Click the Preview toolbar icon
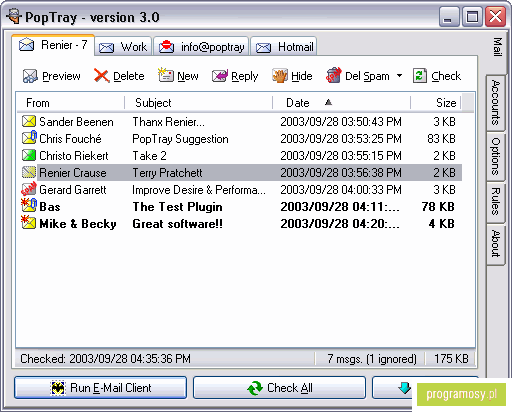This screenshot has height=412, width=512. coord(30,76)
